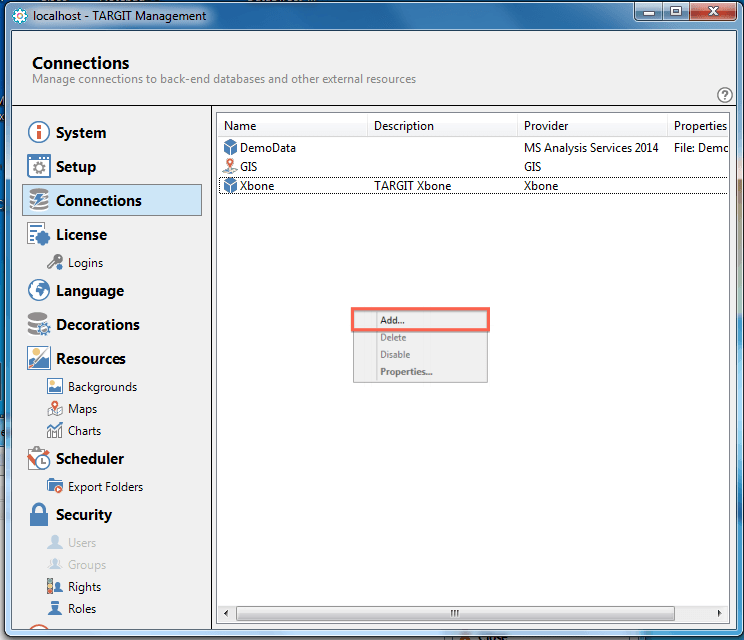Open the Setup section icon
This screenshot has height=640, width=744.
[39, 167]
